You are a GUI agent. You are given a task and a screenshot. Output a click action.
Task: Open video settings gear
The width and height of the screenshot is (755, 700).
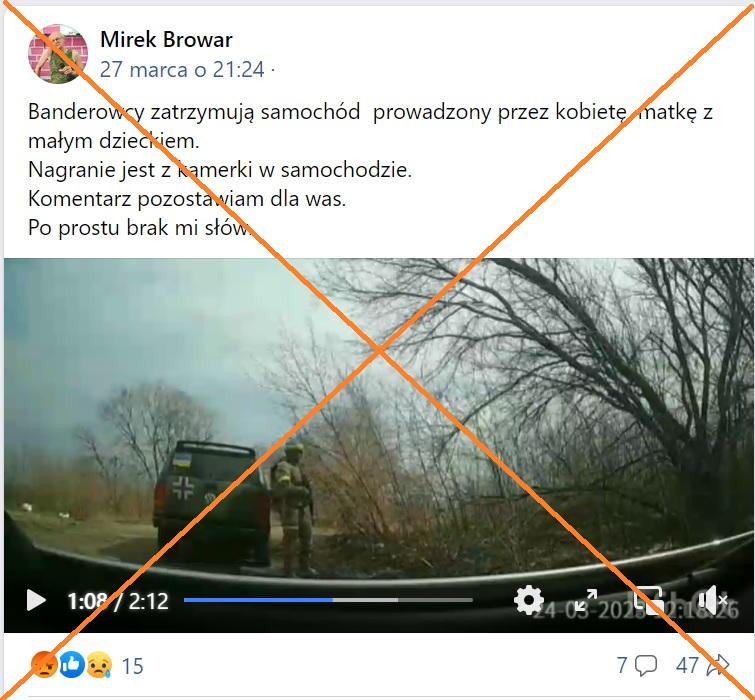[529, 600]
